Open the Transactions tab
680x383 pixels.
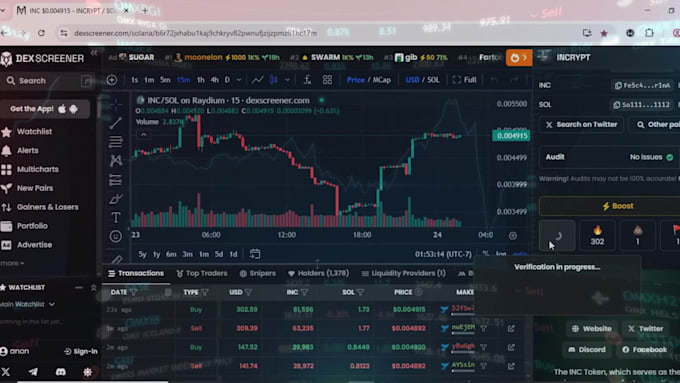click(136, 273)
